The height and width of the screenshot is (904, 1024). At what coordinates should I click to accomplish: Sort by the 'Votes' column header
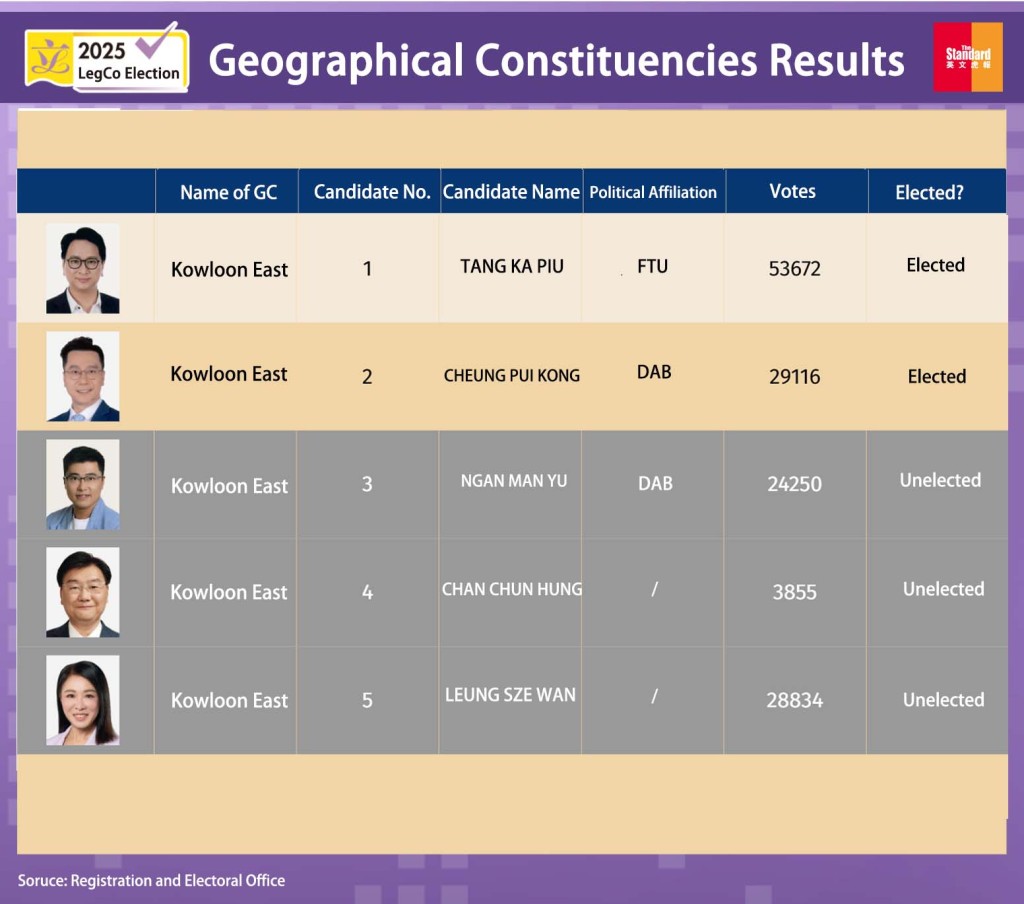click(x=793, y=191)
